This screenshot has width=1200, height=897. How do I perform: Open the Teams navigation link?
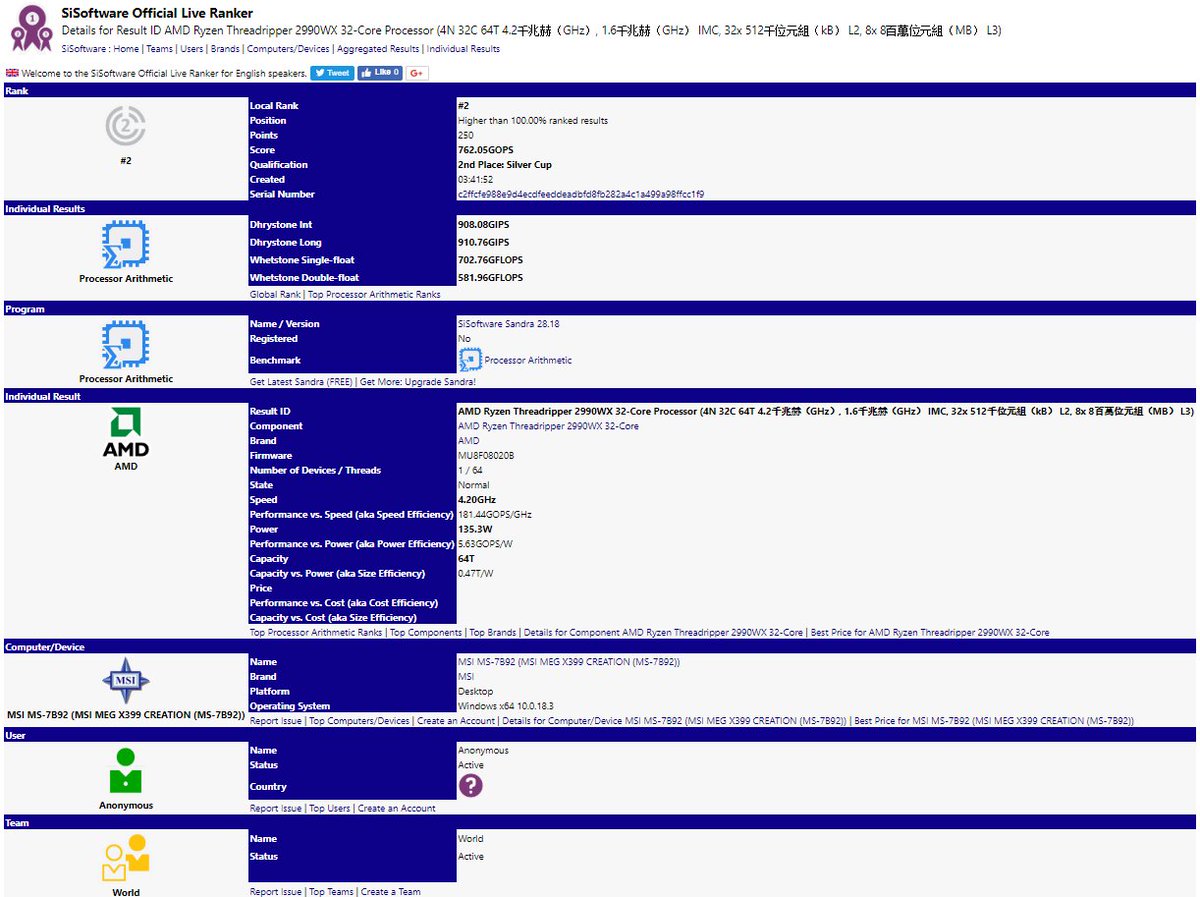click(x=159, y=49)
